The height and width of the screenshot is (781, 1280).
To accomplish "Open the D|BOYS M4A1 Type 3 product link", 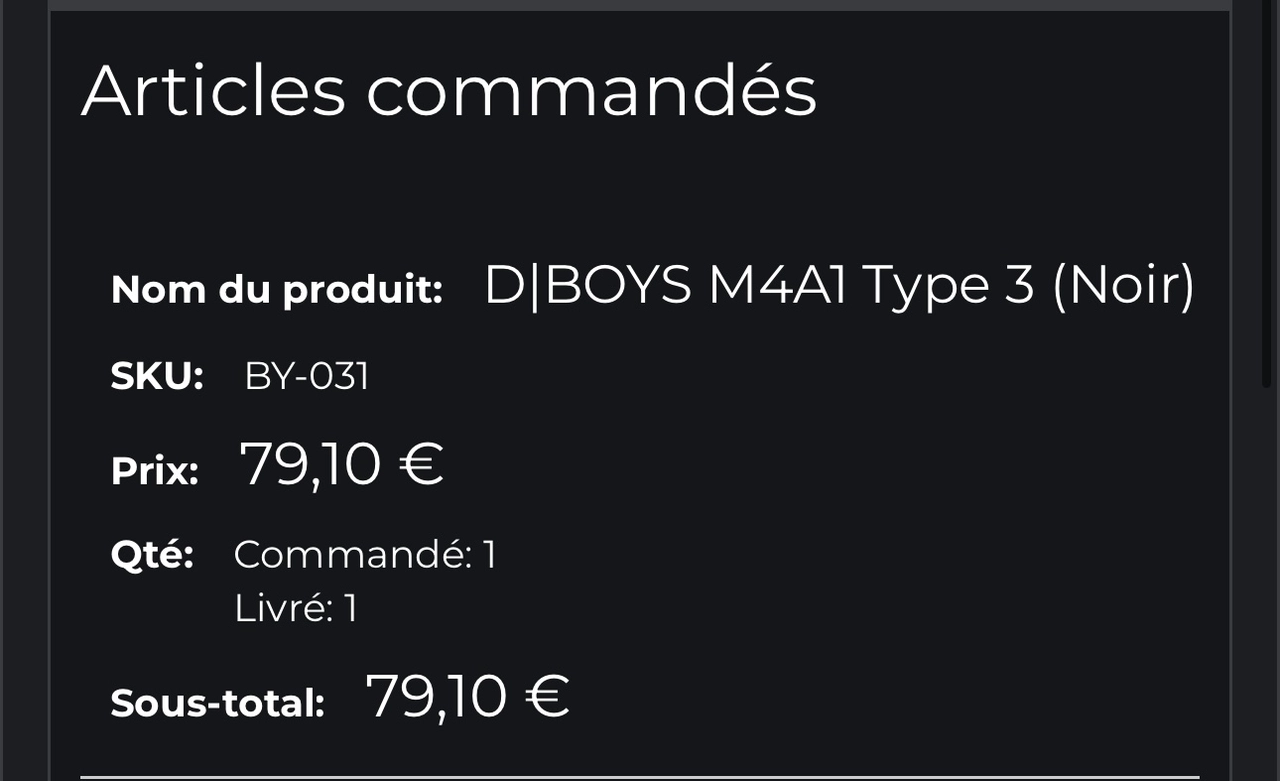I will (838, 286).
